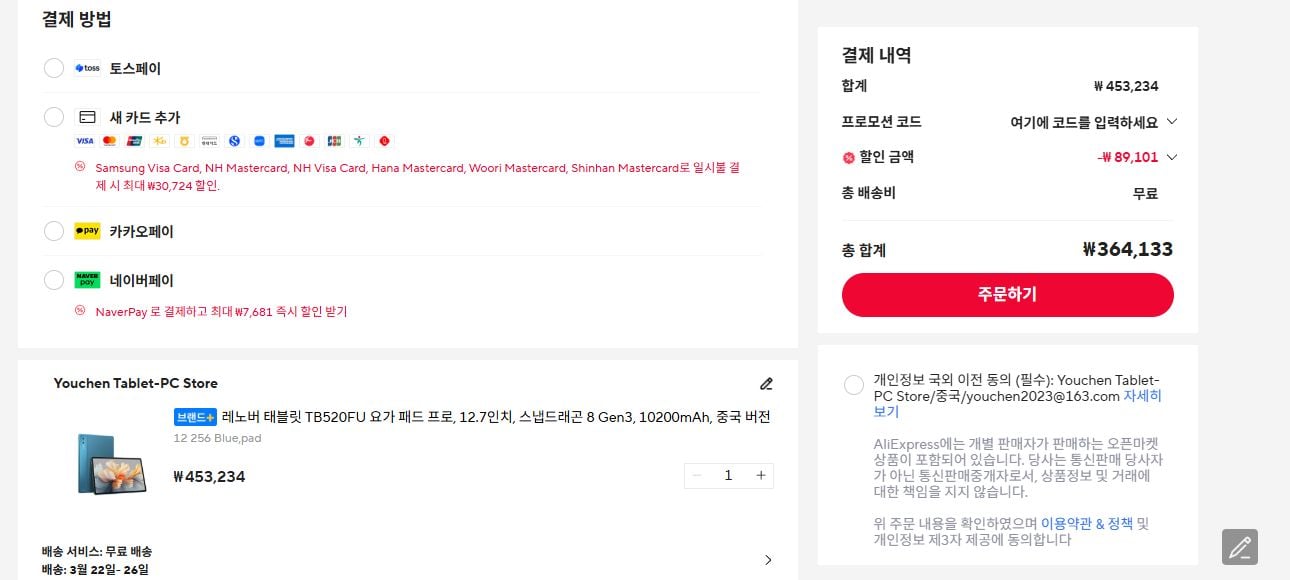Click the Lenovo tablet product thumbnail

[111, 463]
